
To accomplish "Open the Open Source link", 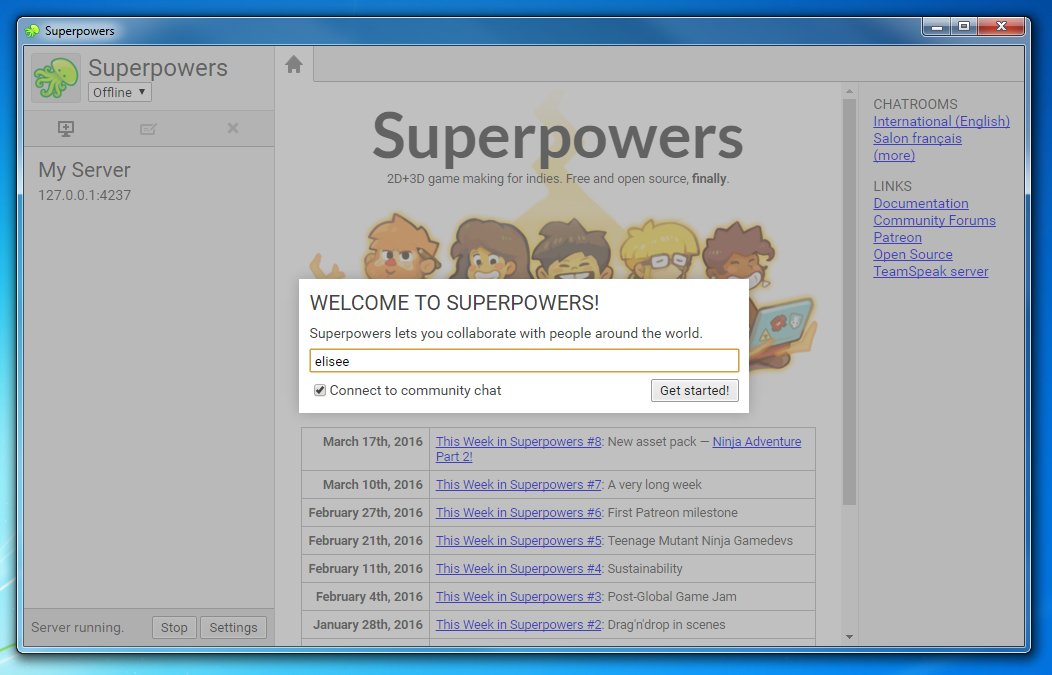I will [x=912, y=254].
